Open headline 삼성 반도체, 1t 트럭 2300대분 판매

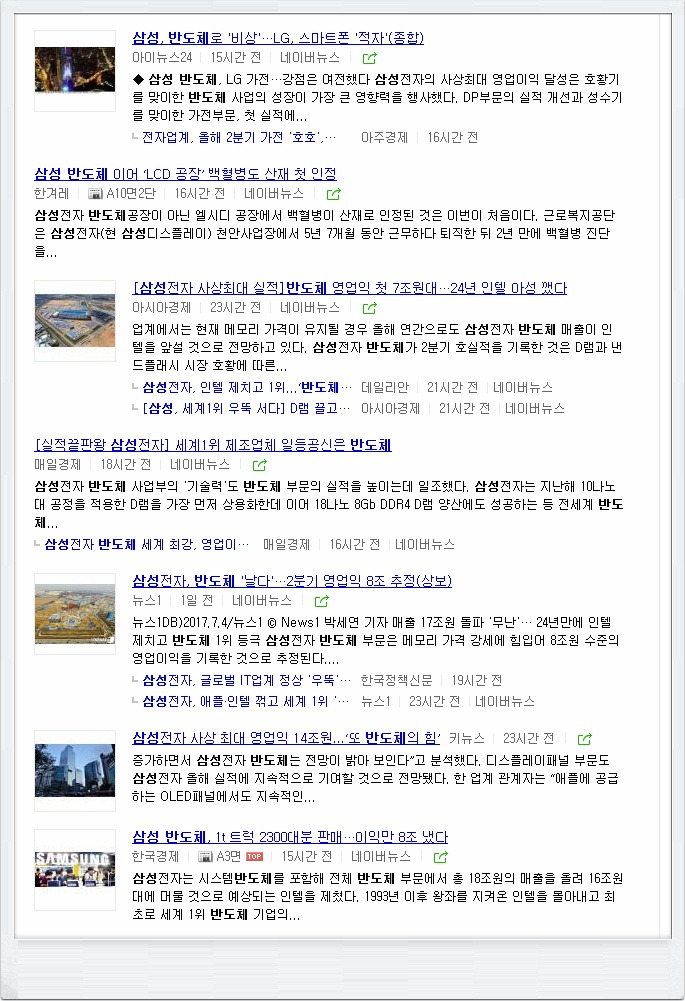(x=290, y=837)
